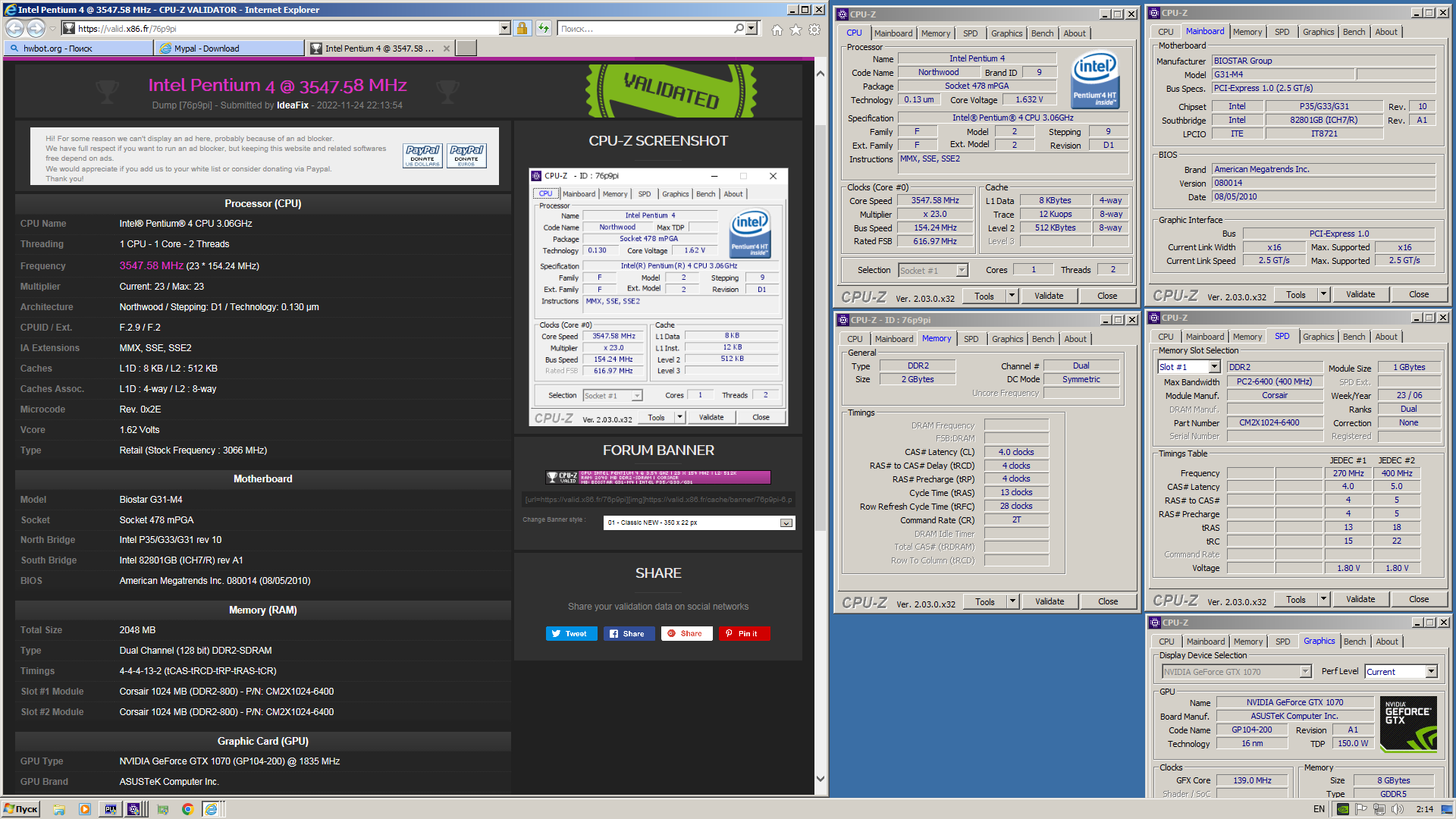
Task: Open Tools dropdown arrow in Memory window
Action: 1012,601
